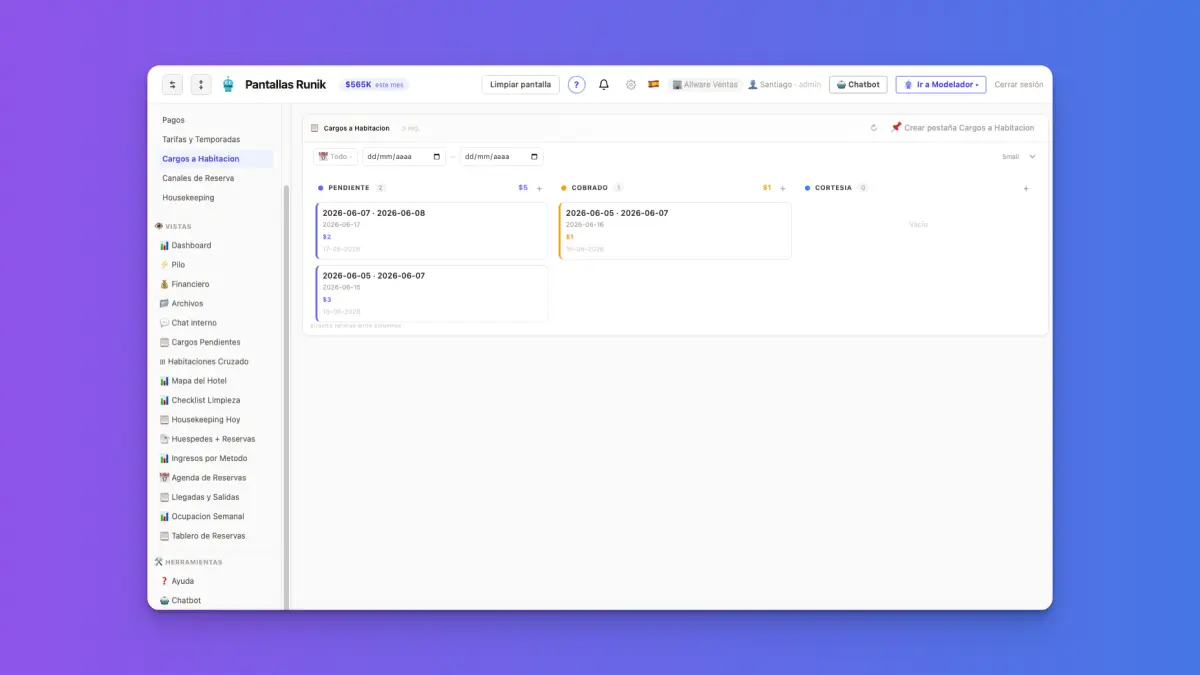Open the Chatbot button in header
The width and height of the screenshot is (1200, 675).
point(858,85)
